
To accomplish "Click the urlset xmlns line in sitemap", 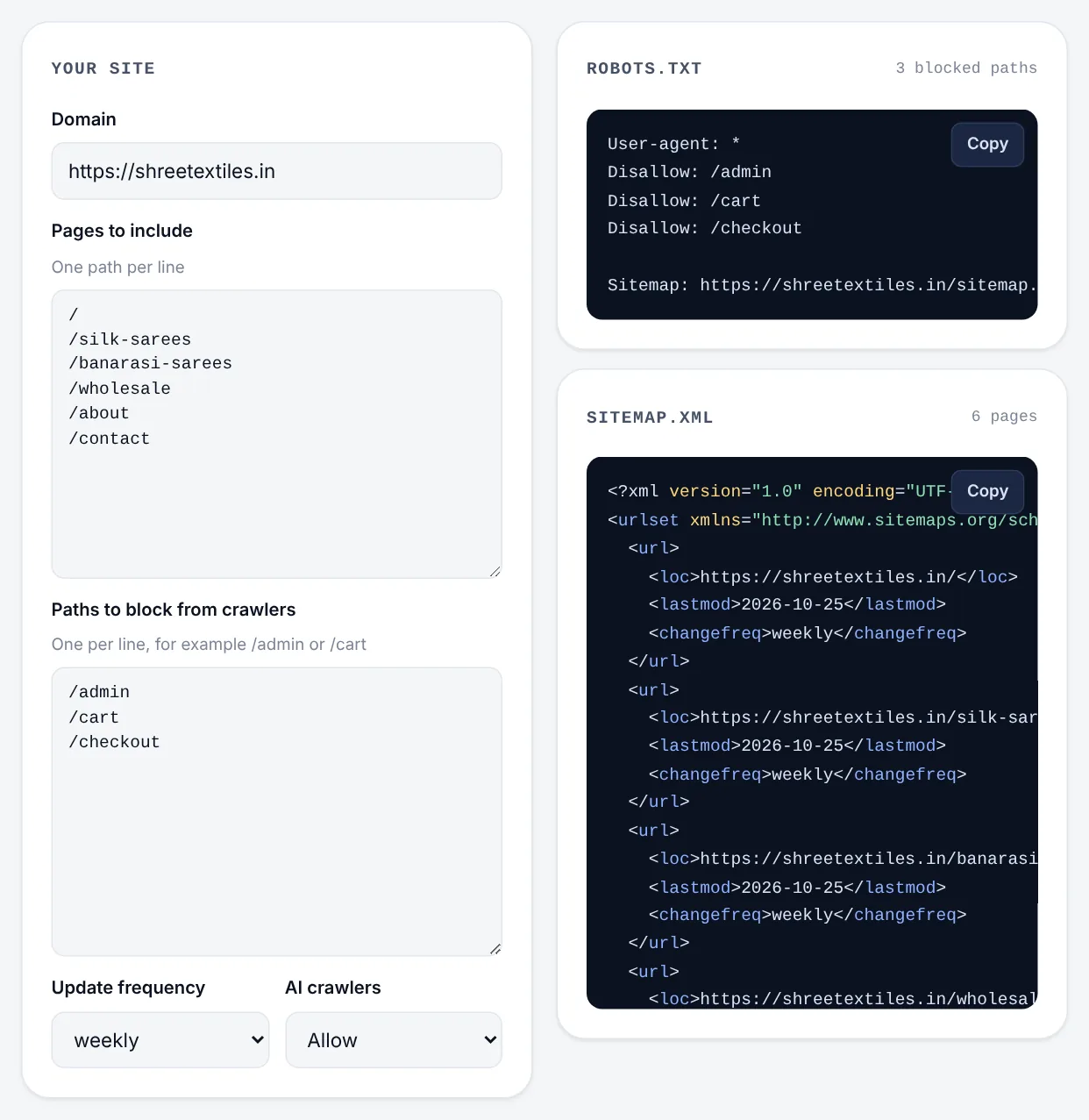I will click(822, 520).
